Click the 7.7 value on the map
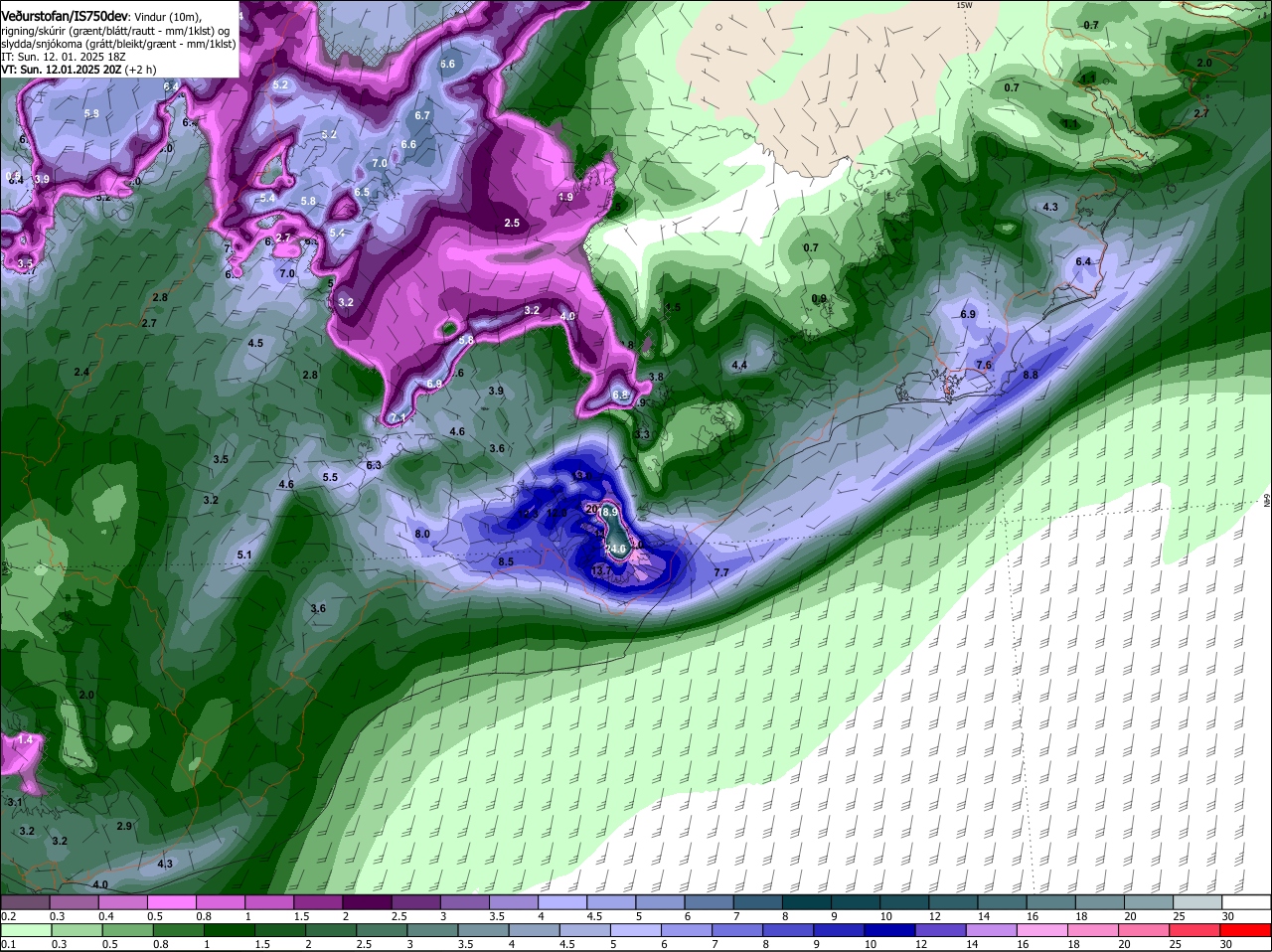 tap(721, 572)
